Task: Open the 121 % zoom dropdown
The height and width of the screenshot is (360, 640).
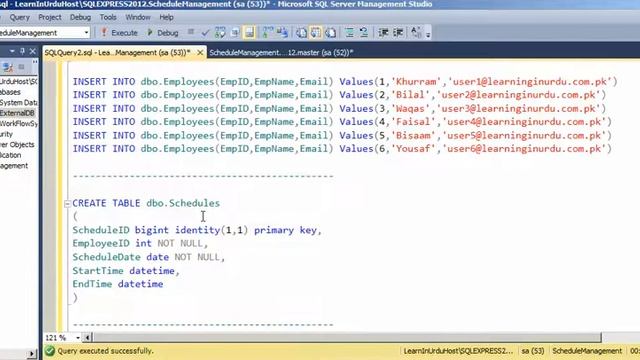Action: click(x=78, y=338)
